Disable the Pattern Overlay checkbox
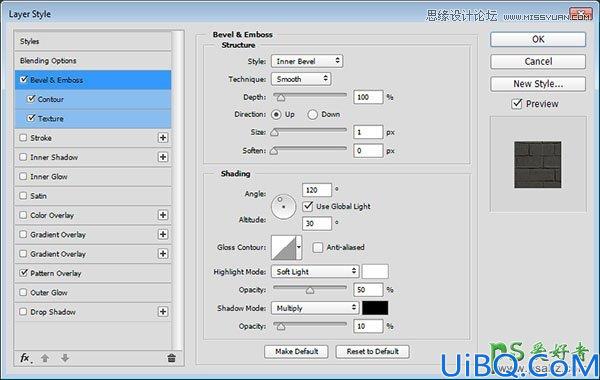The image size is (600, 380). coord(24,272)
